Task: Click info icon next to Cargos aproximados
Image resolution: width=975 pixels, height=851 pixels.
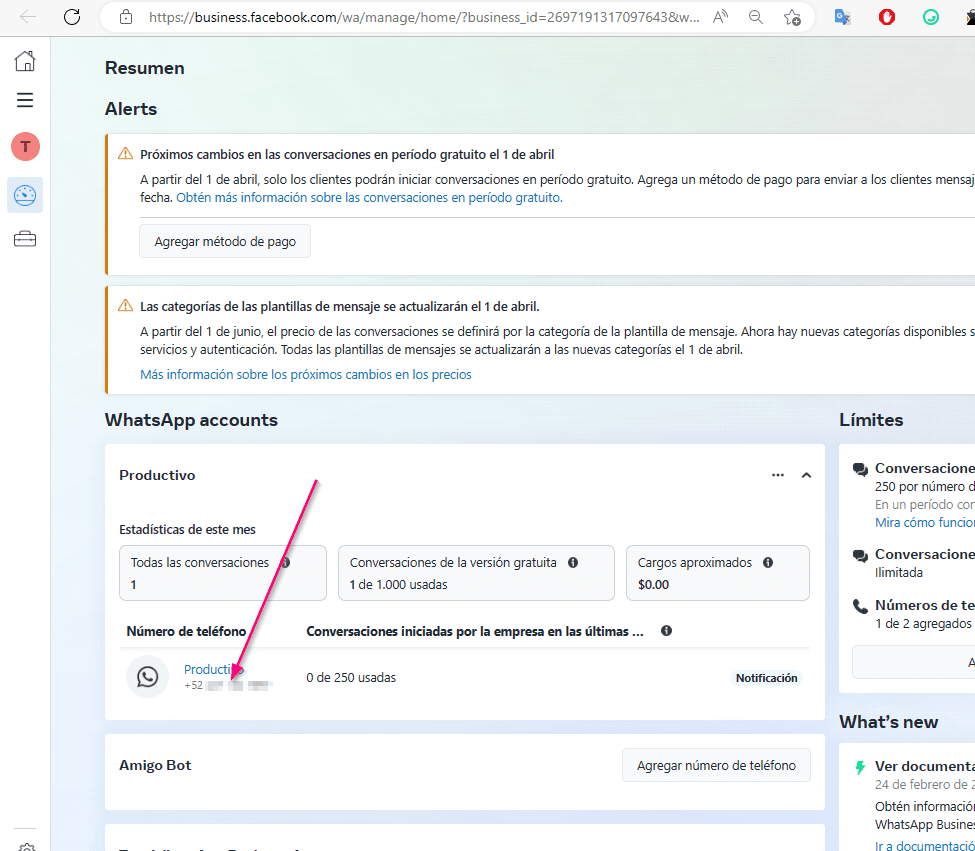Action: (x=768, y=563)
